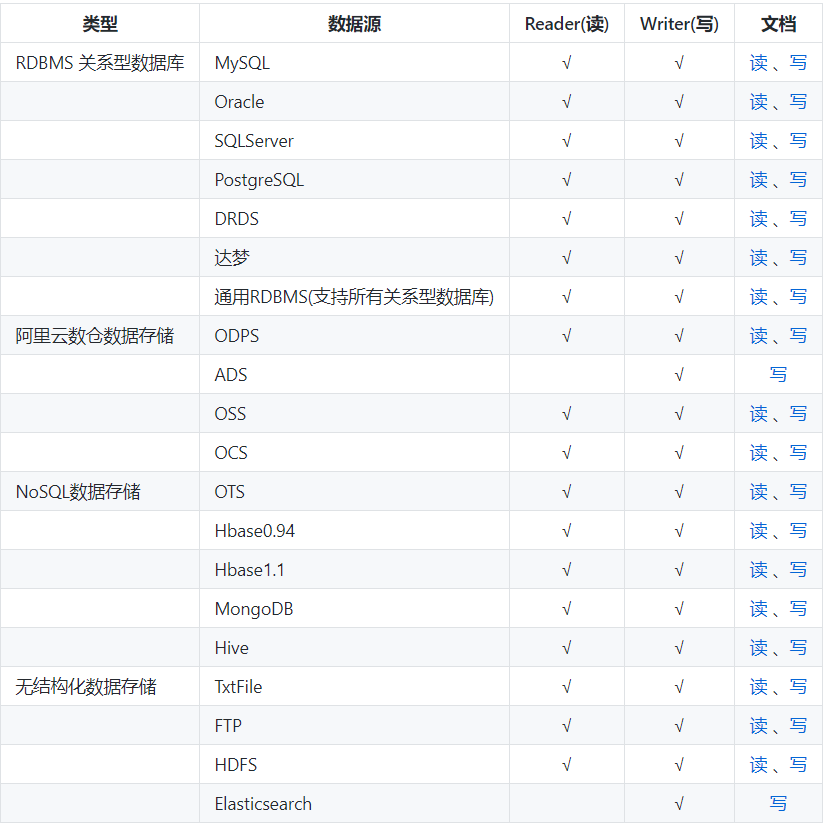Open the TxtFile read (读) doc link

coord(758,687)
